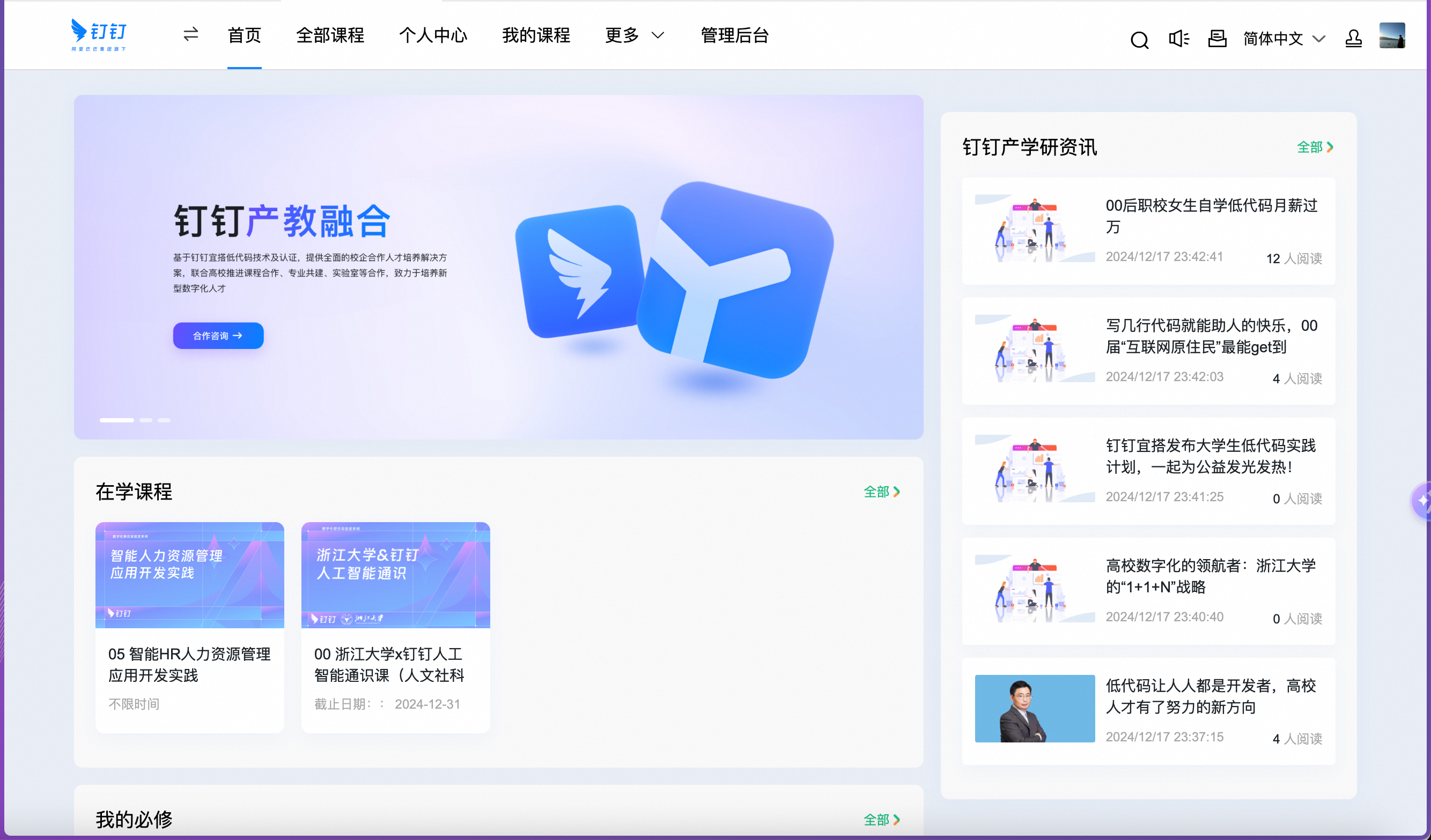Go to 首页 tab

point(244,35)
